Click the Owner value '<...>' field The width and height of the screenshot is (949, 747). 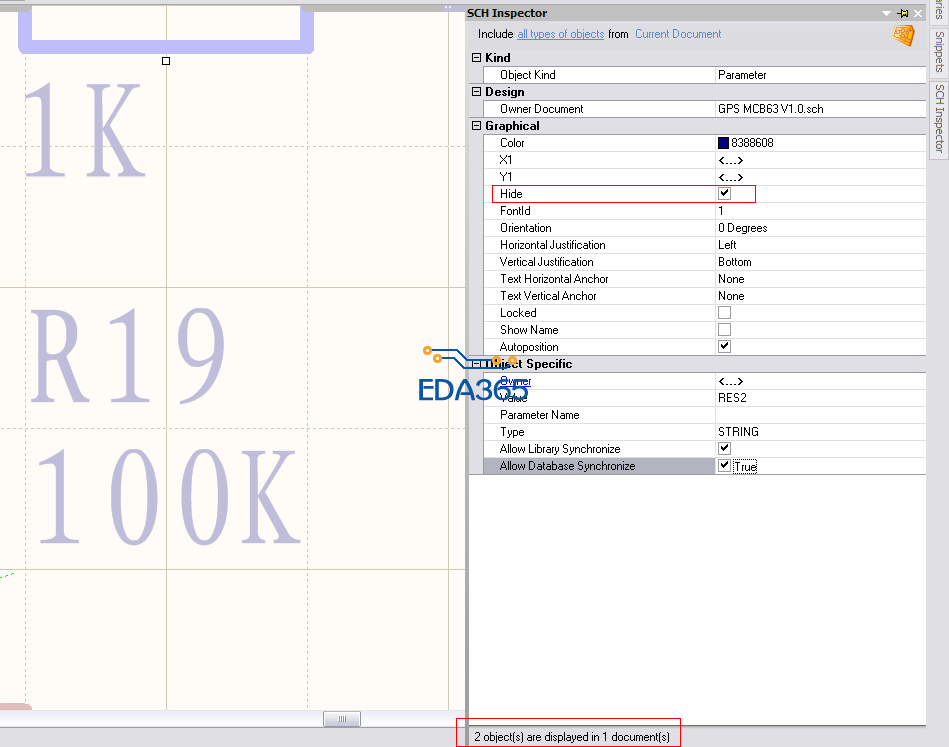820,381
